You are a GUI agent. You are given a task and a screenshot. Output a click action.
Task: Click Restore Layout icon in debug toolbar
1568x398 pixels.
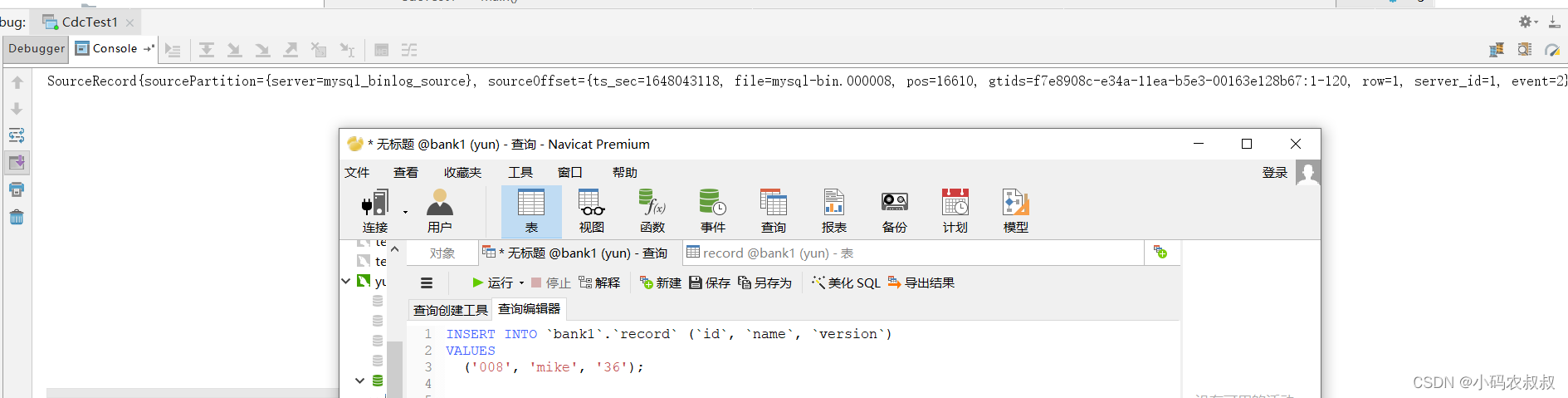pyautogui.click(x=1497, y=51)
